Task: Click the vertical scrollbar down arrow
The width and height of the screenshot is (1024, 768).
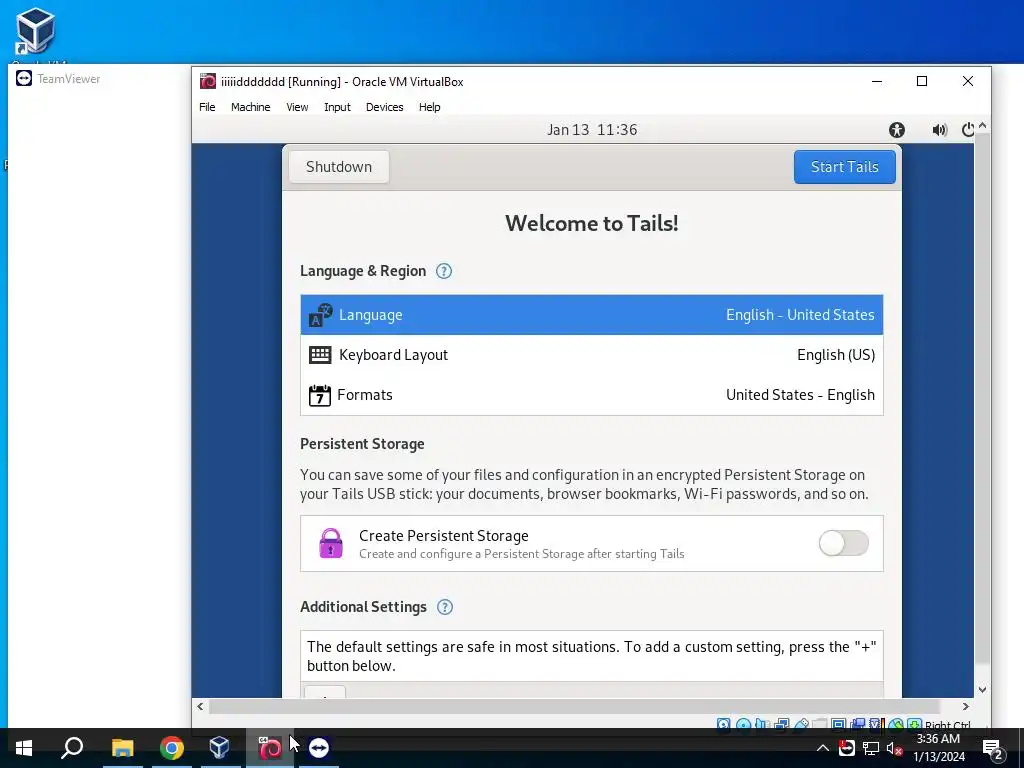Action: tap(982, 690)
